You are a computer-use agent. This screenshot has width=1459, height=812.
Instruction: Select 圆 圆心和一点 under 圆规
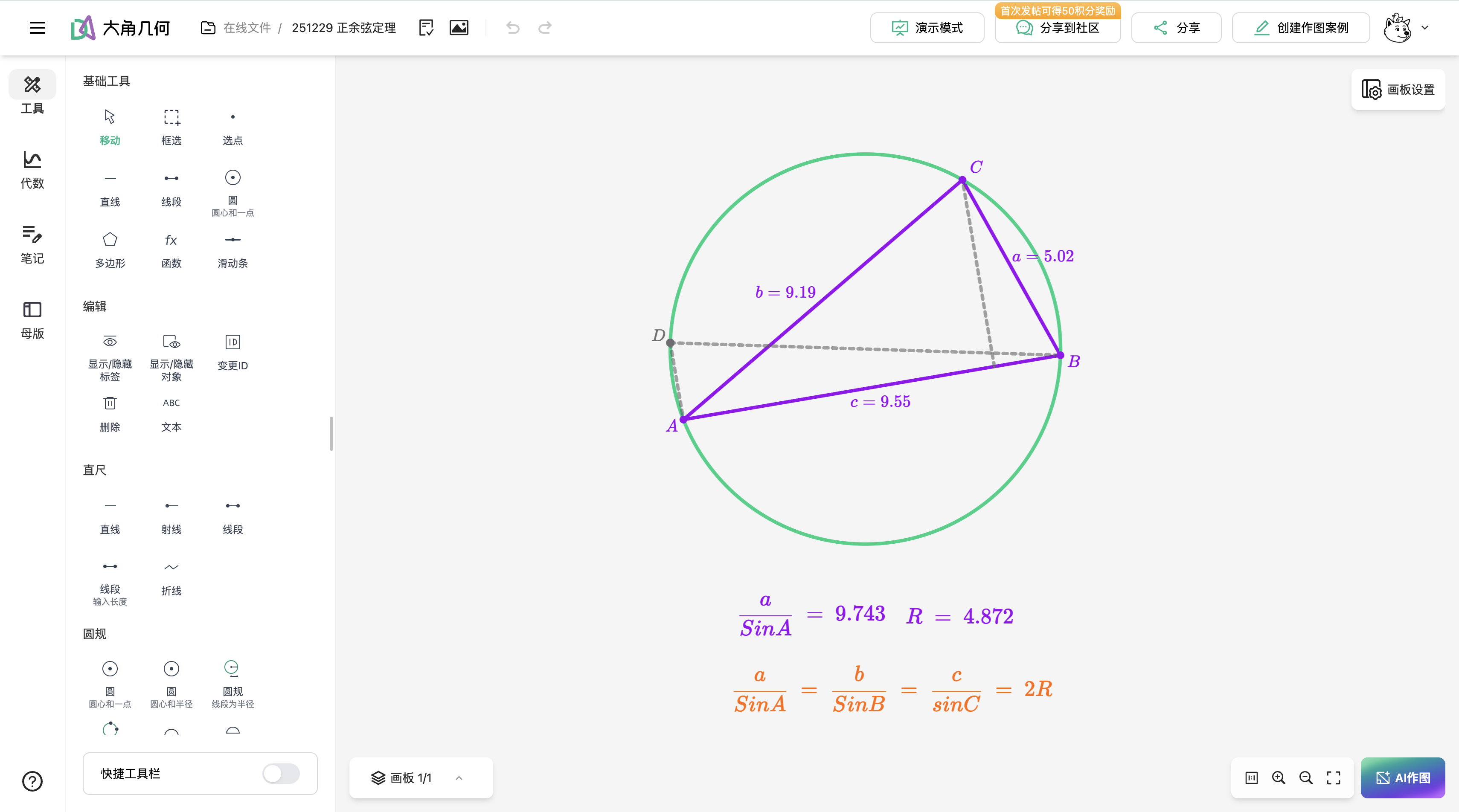pyautogui.click(x=110, y=684)
